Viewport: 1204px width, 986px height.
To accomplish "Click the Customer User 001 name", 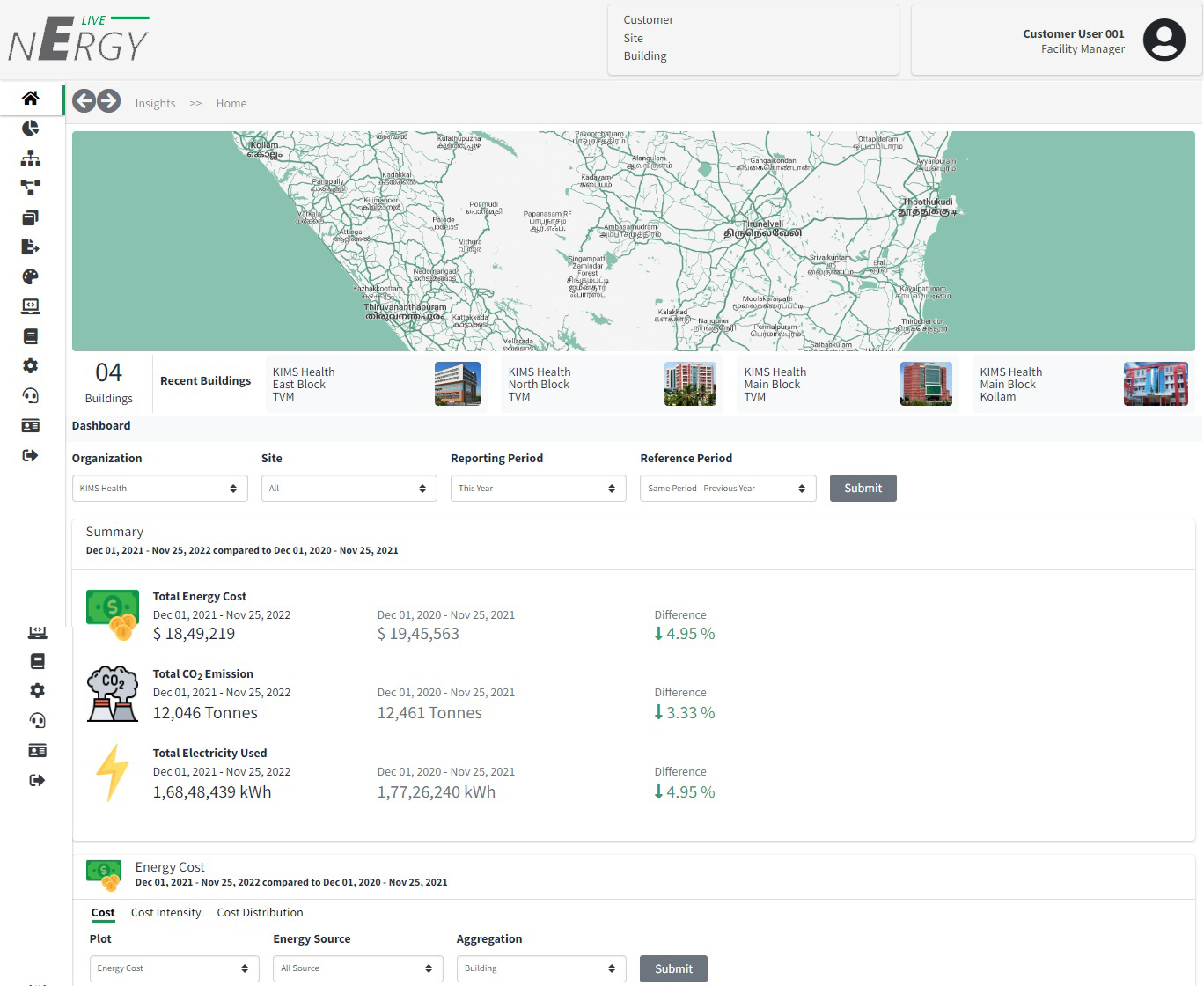I will pos(1073,33).
